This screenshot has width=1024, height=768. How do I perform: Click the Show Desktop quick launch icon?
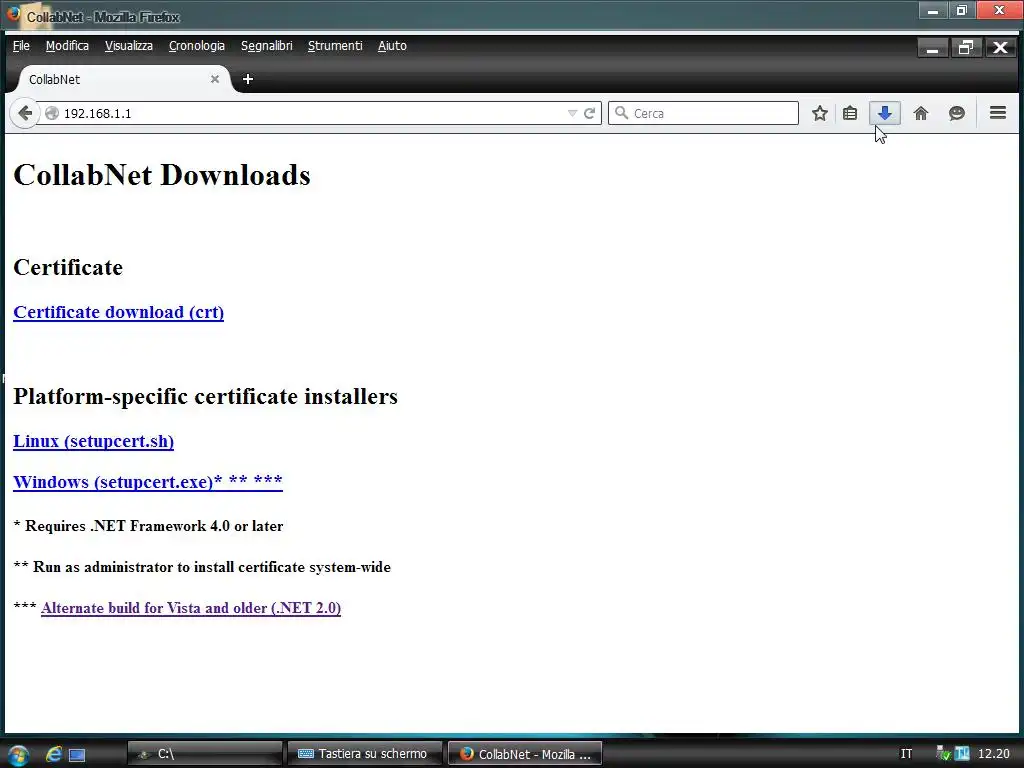pos(77,755)
